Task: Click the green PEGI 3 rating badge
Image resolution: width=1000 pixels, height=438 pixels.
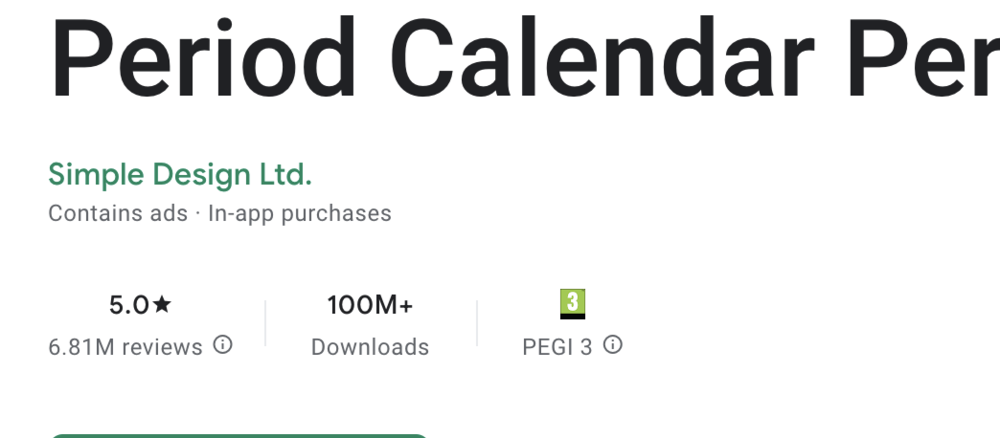Action: coord(572,304)
